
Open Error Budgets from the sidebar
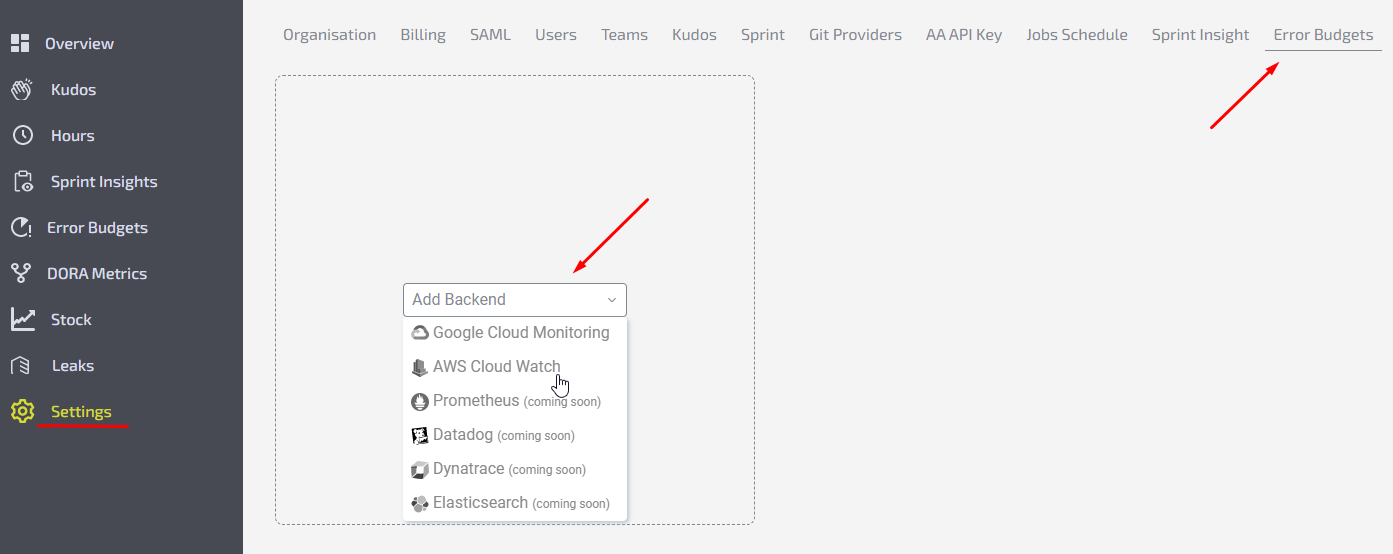(x=97, y=228)
